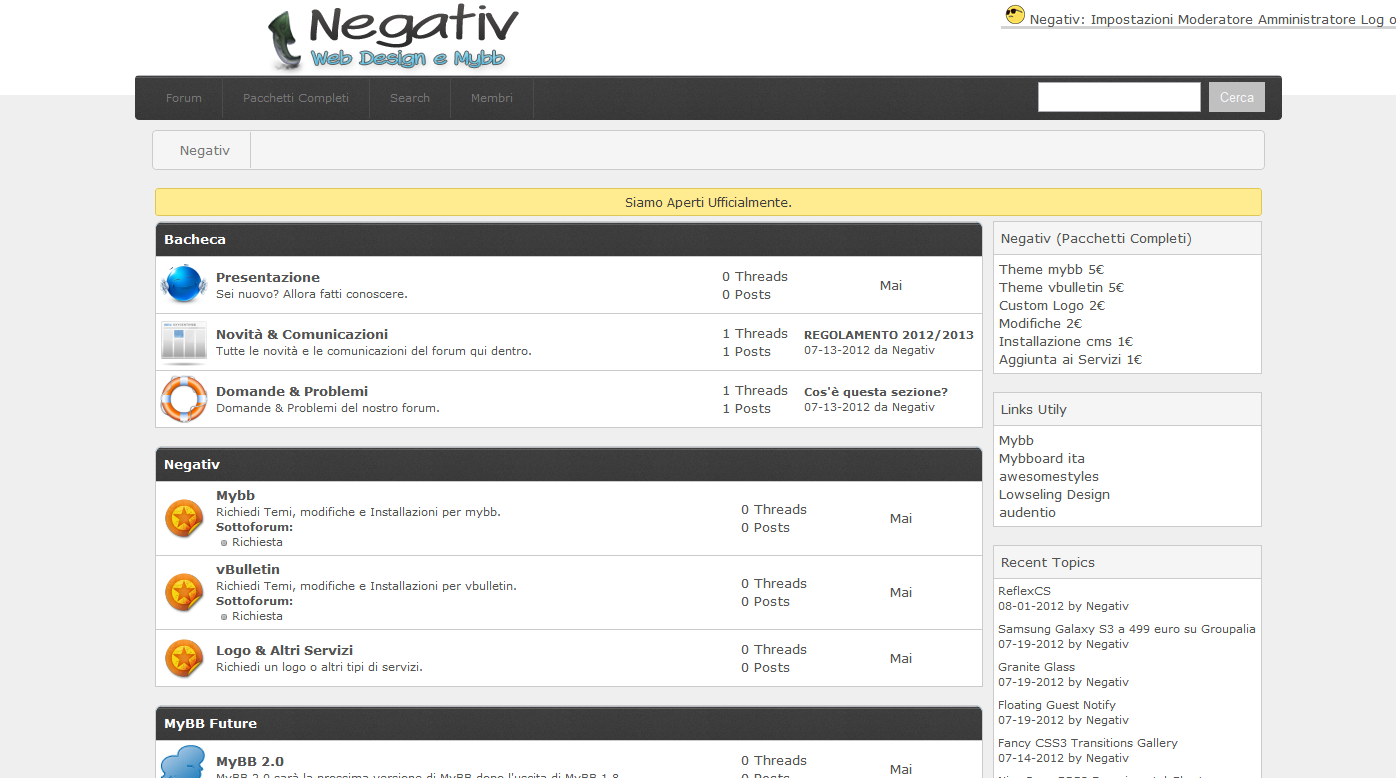Click inside the search text field
1396x778 pixels.
tap(1119, 97)
